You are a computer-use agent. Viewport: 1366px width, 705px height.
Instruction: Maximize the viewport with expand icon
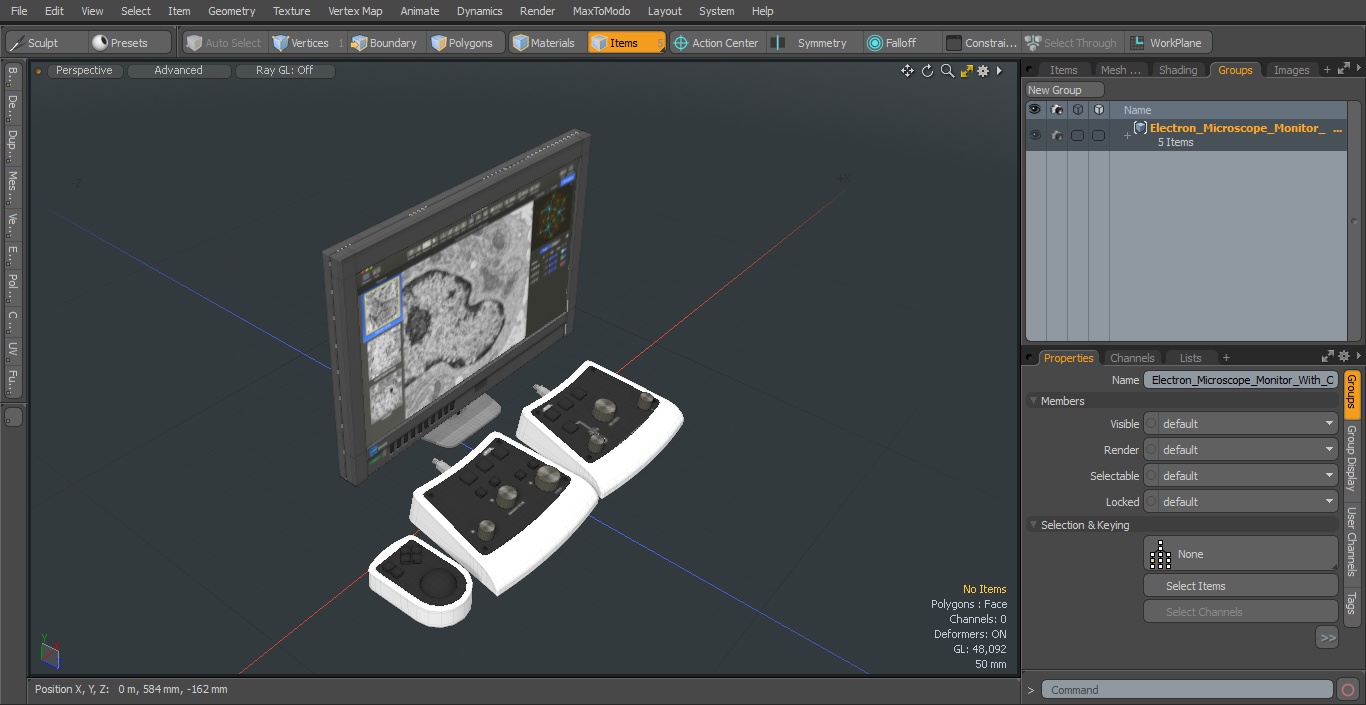point(966,71)
